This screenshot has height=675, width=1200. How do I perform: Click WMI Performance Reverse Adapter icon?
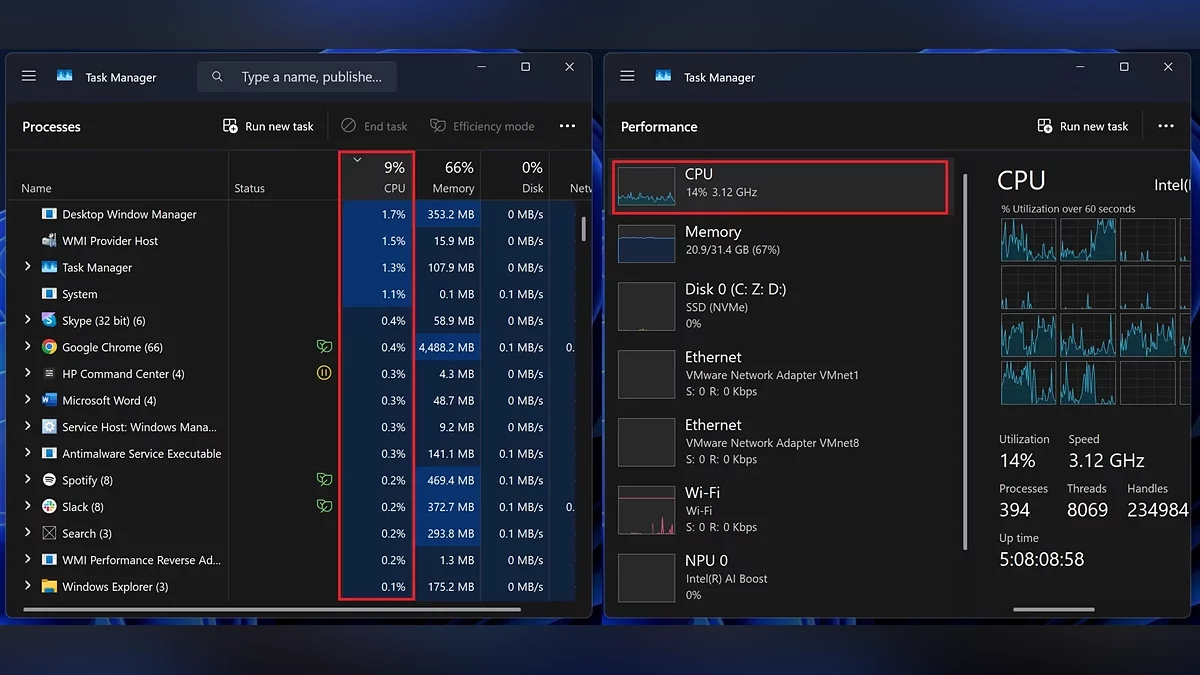coord(49,560)
